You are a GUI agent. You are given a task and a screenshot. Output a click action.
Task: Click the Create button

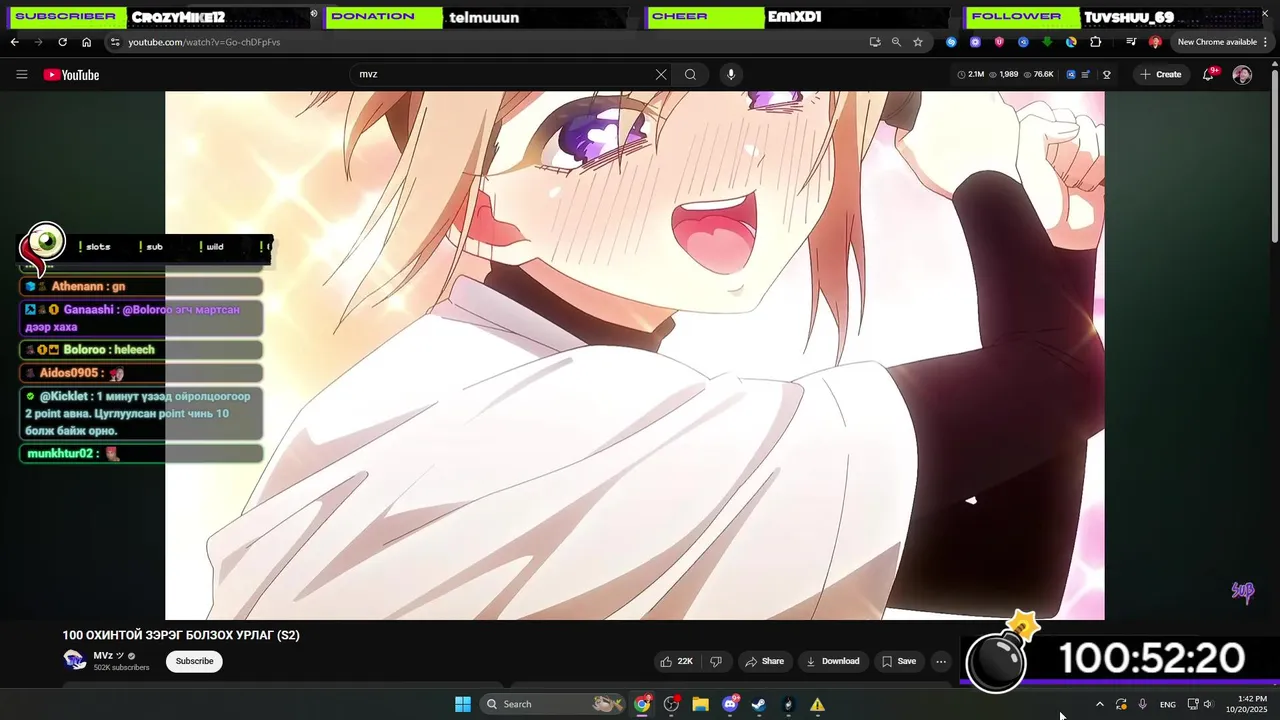[1160, 74]
